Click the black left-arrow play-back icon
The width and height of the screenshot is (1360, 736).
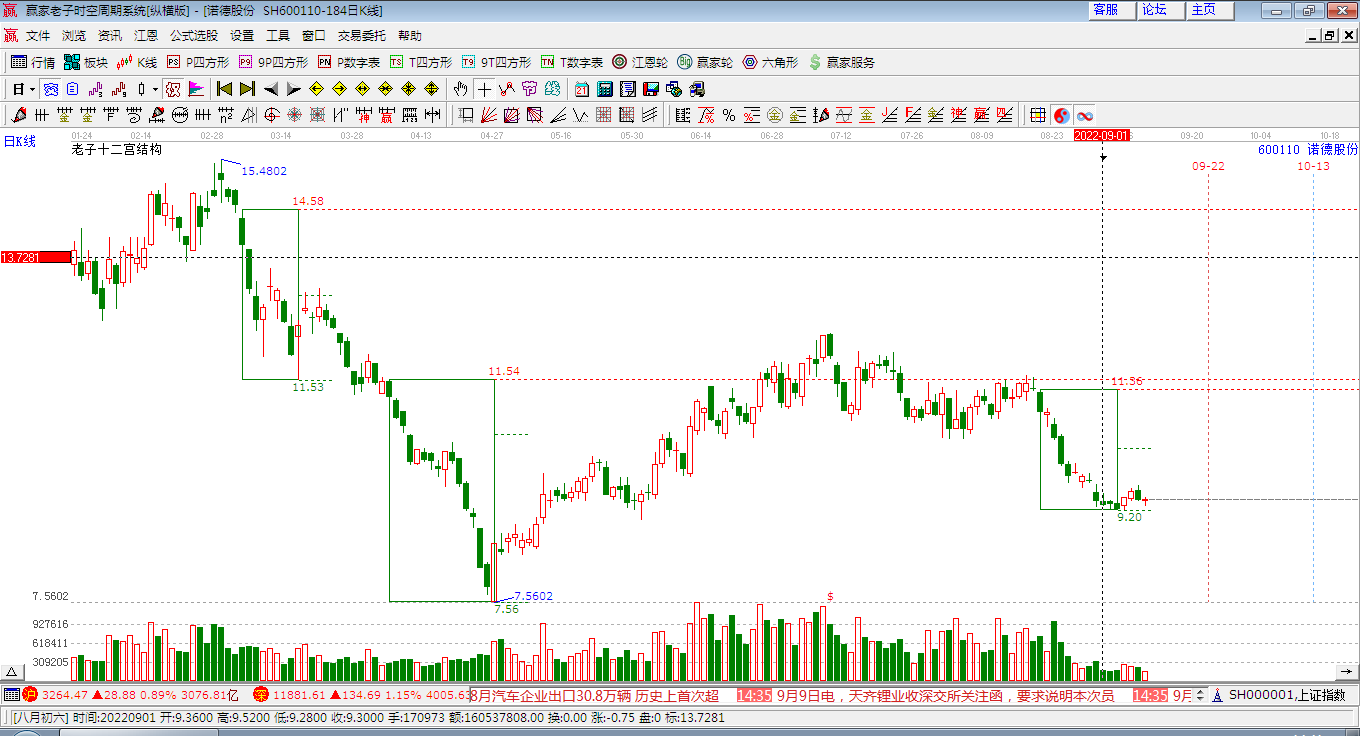coord(270,89)
